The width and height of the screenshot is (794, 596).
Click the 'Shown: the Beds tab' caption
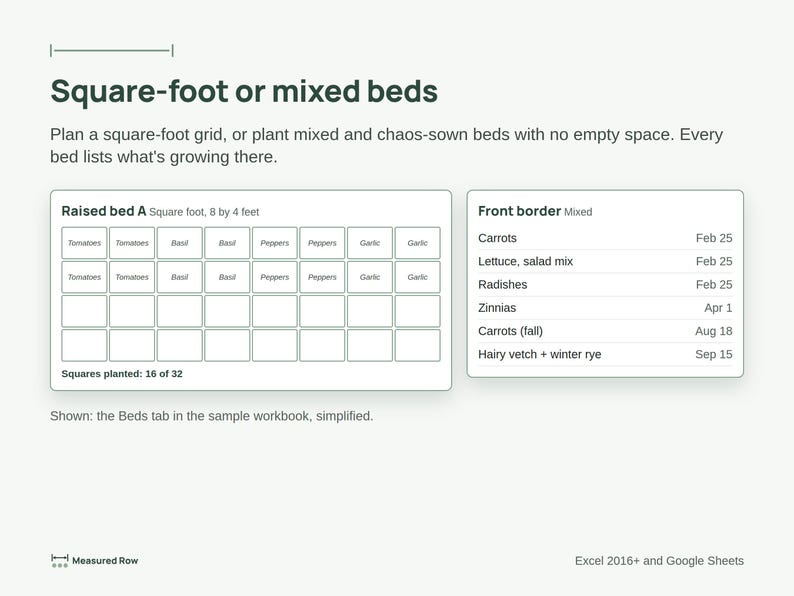click(212, 416)
